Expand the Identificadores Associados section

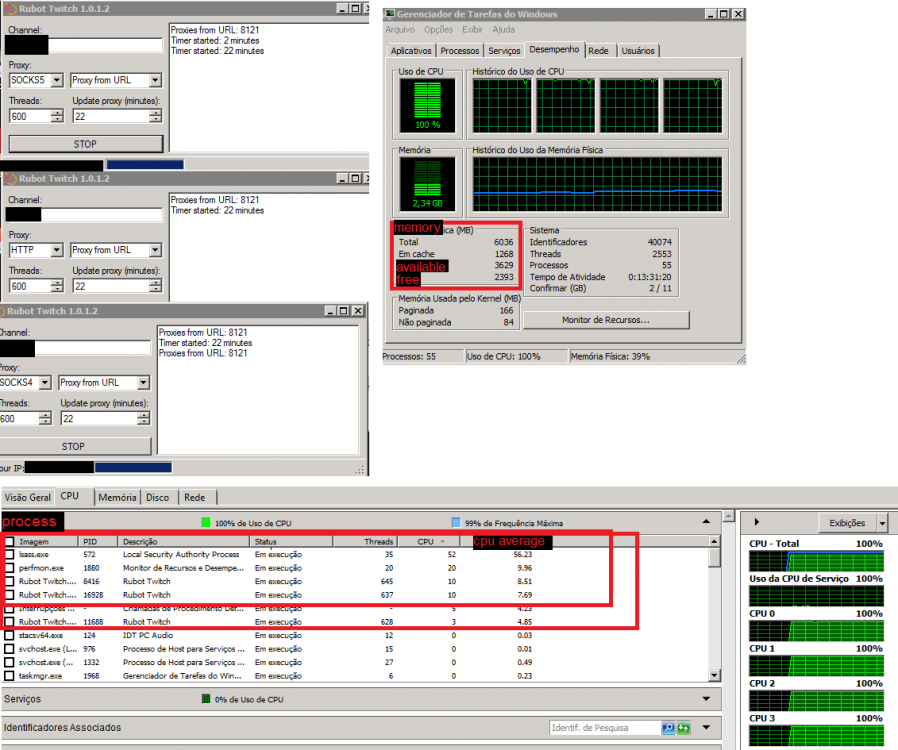707,728
